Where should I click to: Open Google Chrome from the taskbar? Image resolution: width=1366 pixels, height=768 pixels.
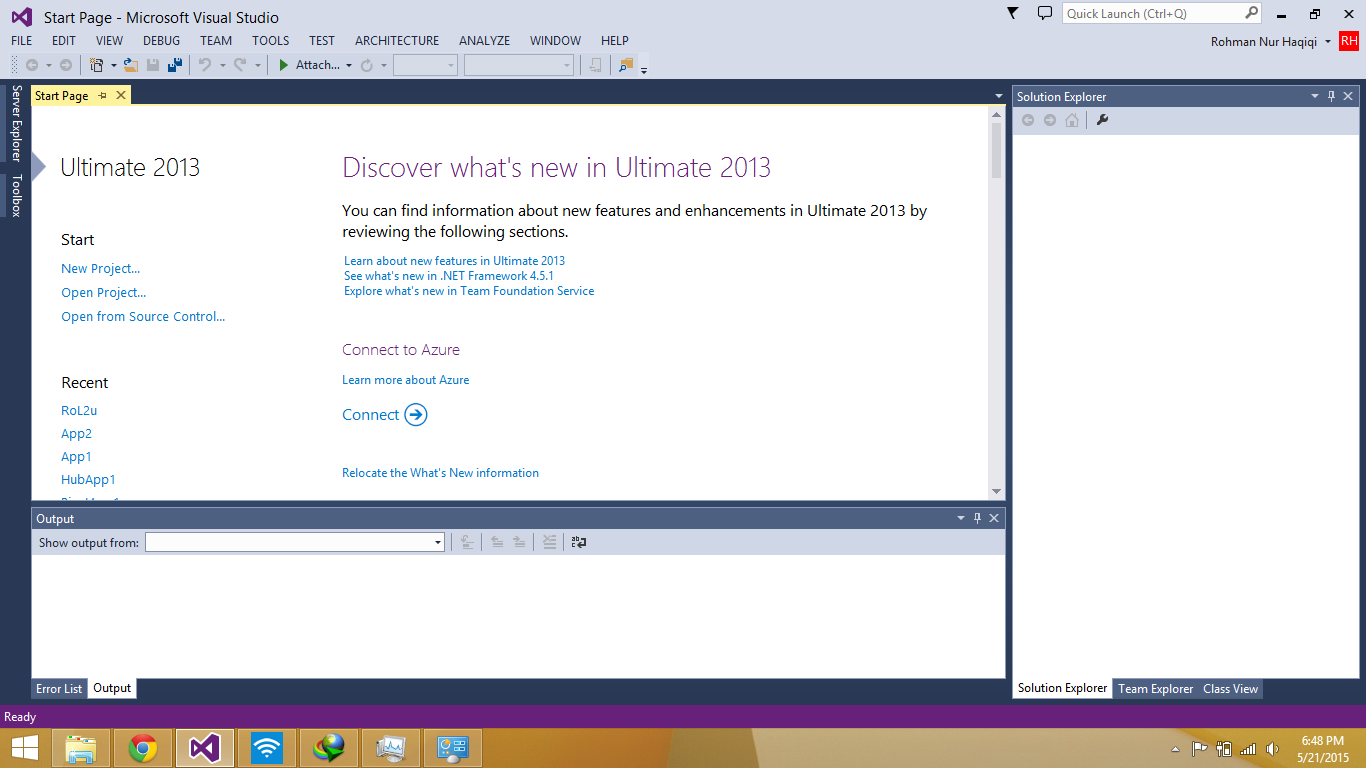[x=143, y=748]
